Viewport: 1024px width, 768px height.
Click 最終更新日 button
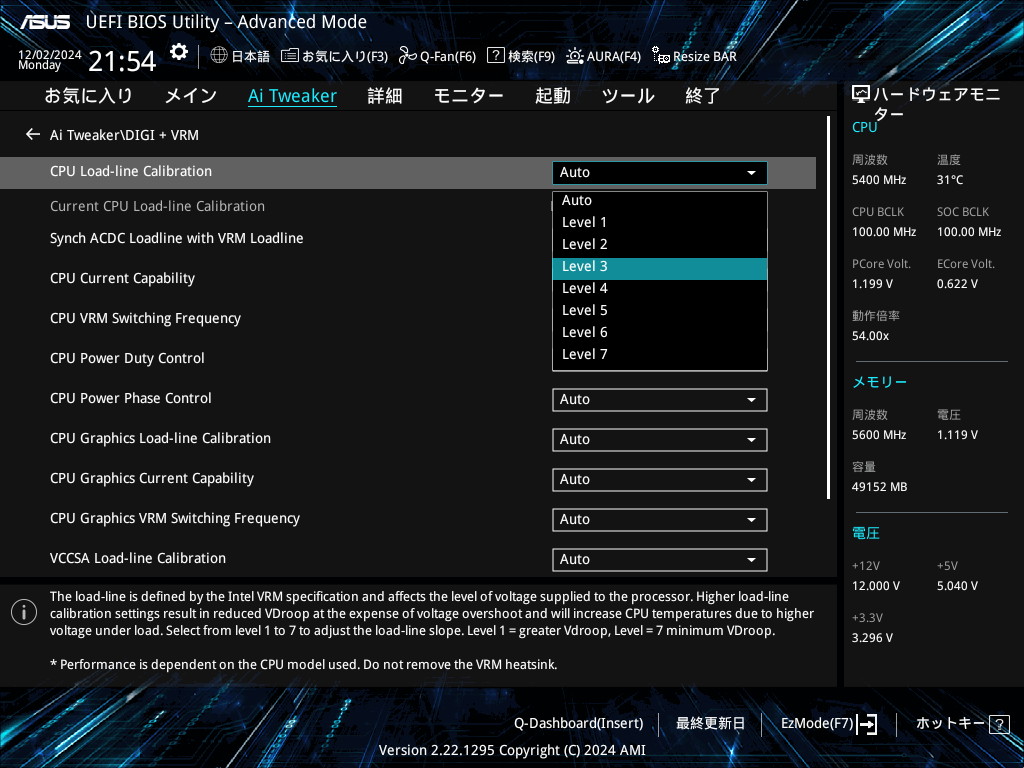(710, 724)
